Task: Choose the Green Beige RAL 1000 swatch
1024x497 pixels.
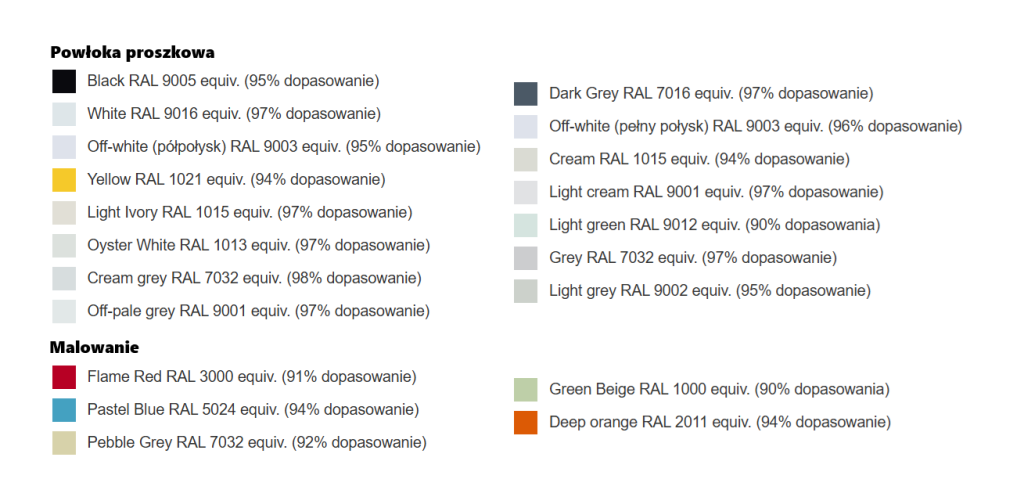Action: pos(526,390)
